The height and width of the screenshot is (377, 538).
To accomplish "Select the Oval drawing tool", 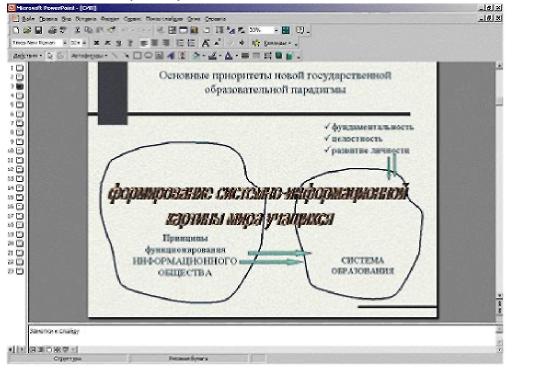I will point(148,56).
